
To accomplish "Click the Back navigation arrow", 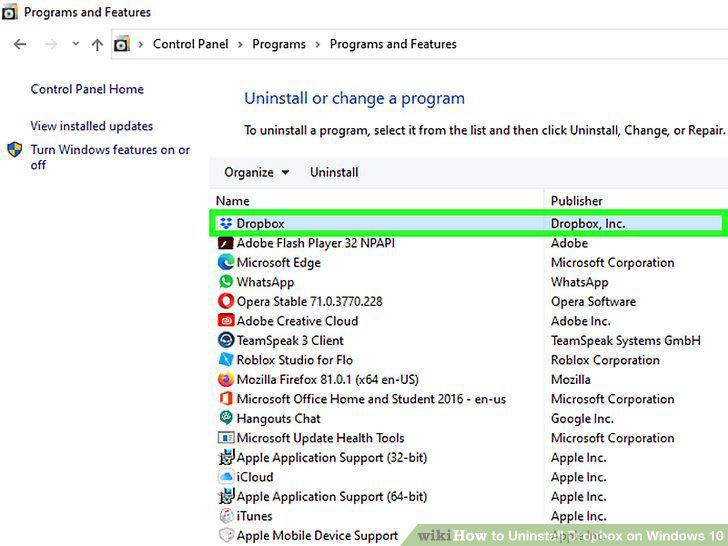I will [20, 45].
